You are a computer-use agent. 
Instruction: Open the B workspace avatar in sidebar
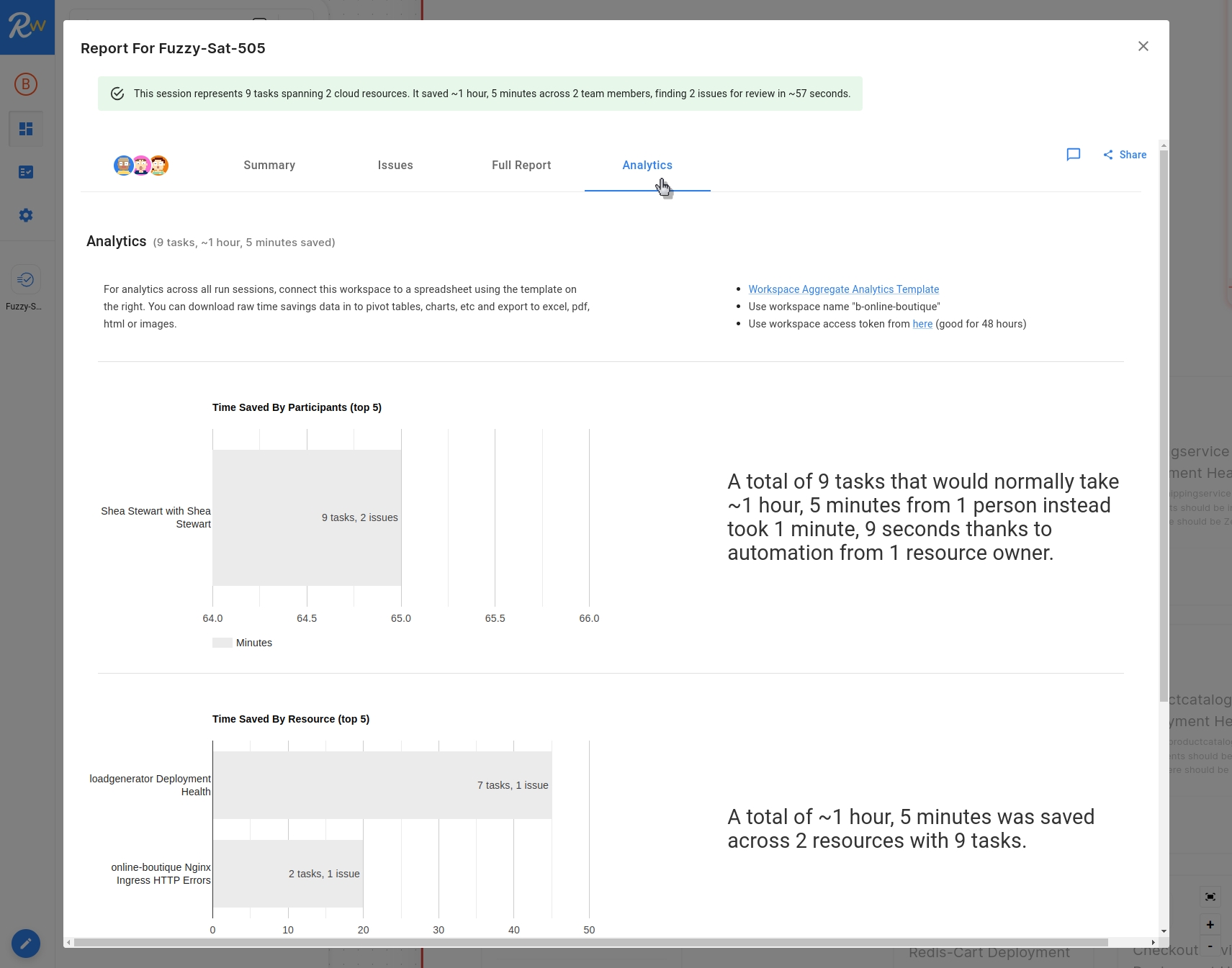[26, 84]
